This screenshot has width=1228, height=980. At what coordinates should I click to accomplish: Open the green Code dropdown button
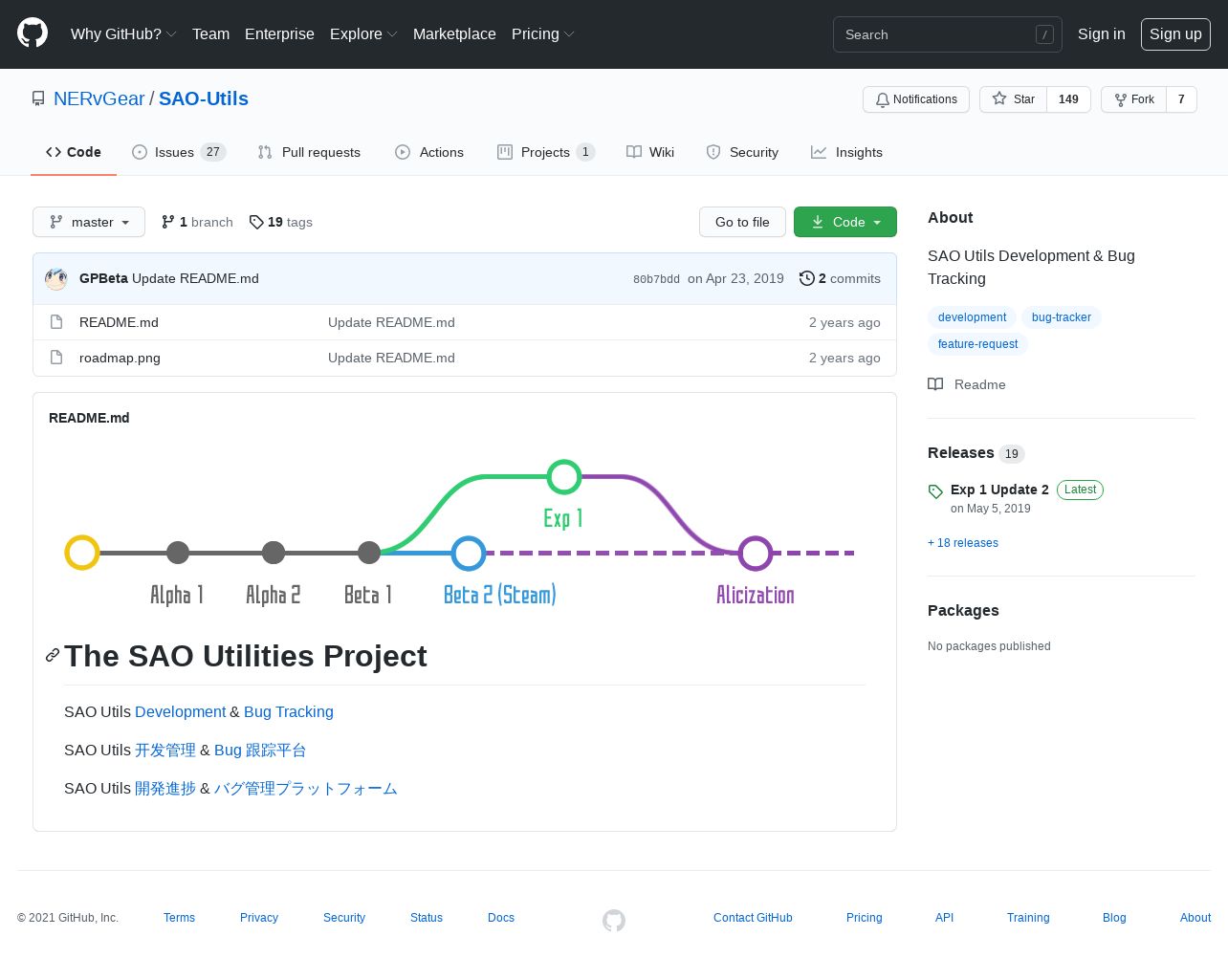pos(845,222)
